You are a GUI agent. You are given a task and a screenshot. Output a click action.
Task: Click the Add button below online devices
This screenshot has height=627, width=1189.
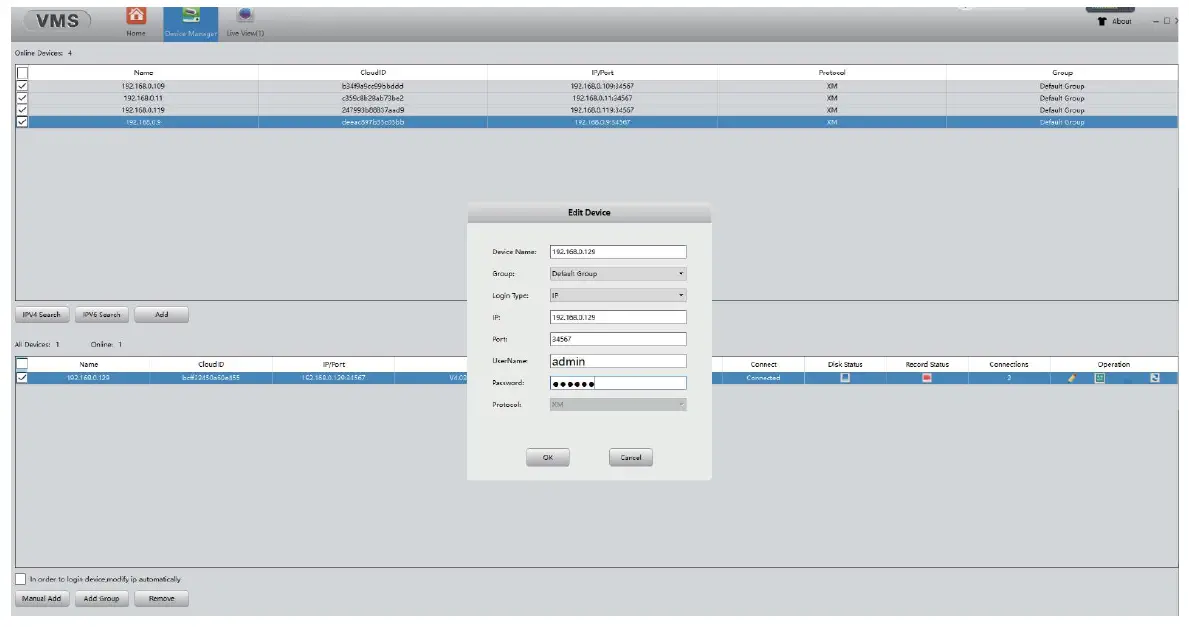click(x=162, y=315)
